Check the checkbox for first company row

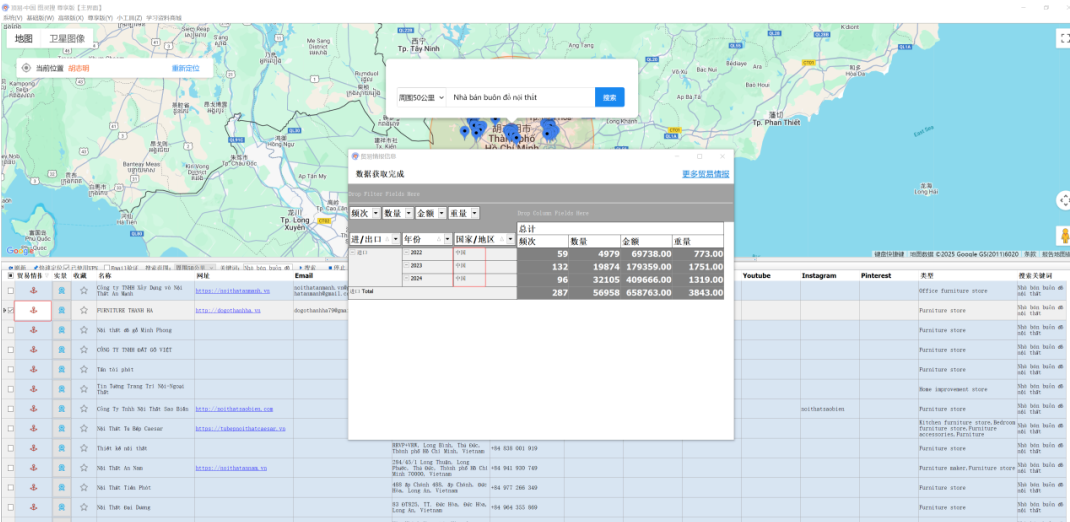coord(11,291)
